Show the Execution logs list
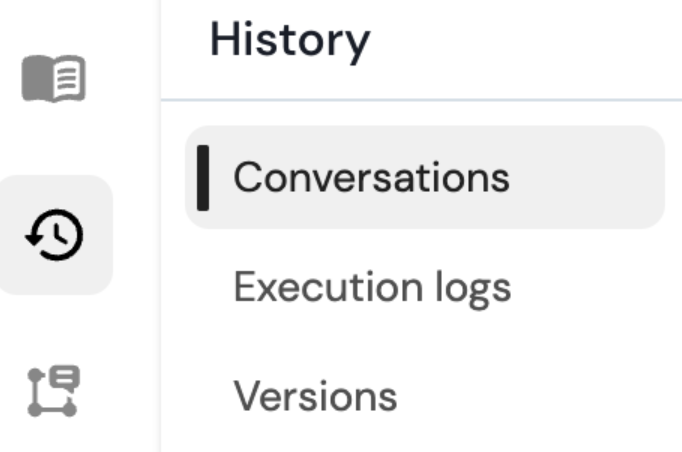This screenshot has height=452, width=682. click(372, 287)
